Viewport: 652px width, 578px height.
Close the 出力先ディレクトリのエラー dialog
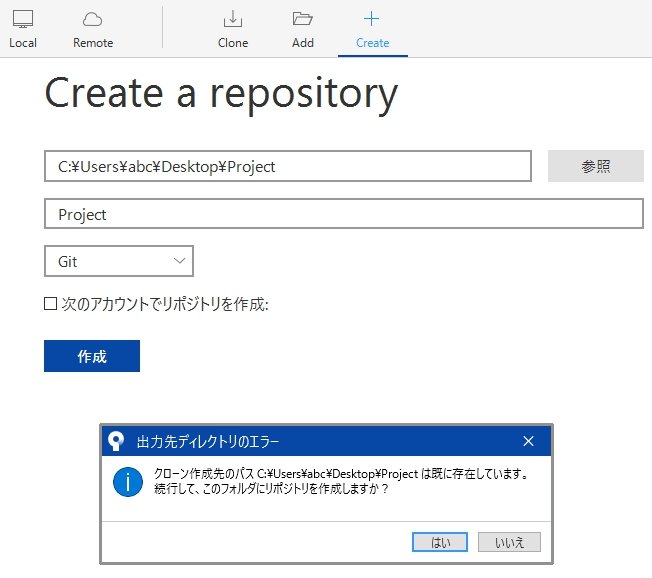coord(528,441)
